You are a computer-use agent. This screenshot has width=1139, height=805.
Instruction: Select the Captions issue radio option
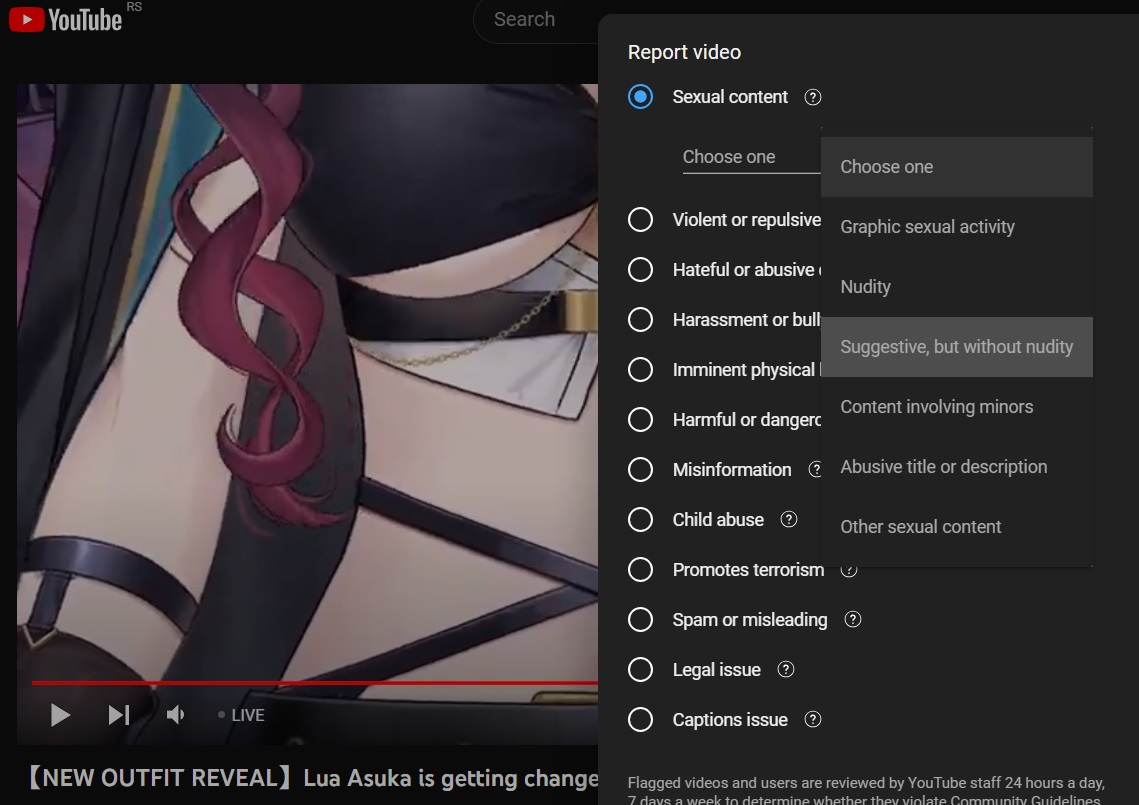pyautogui.click(x=640, y=720)
